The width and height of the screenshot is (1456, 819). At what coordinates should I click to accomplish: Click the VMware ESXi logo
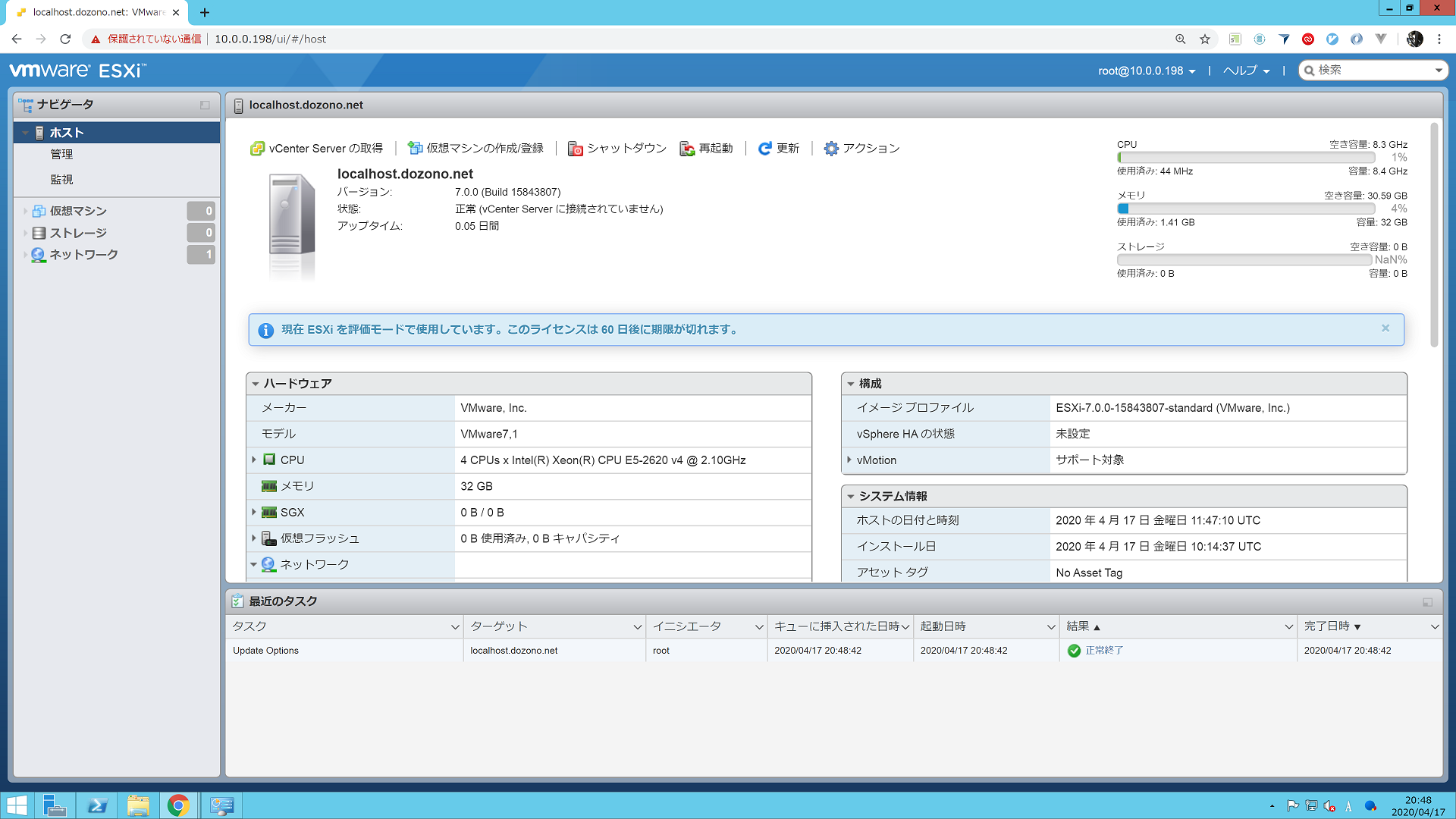(x=77, y=71)
